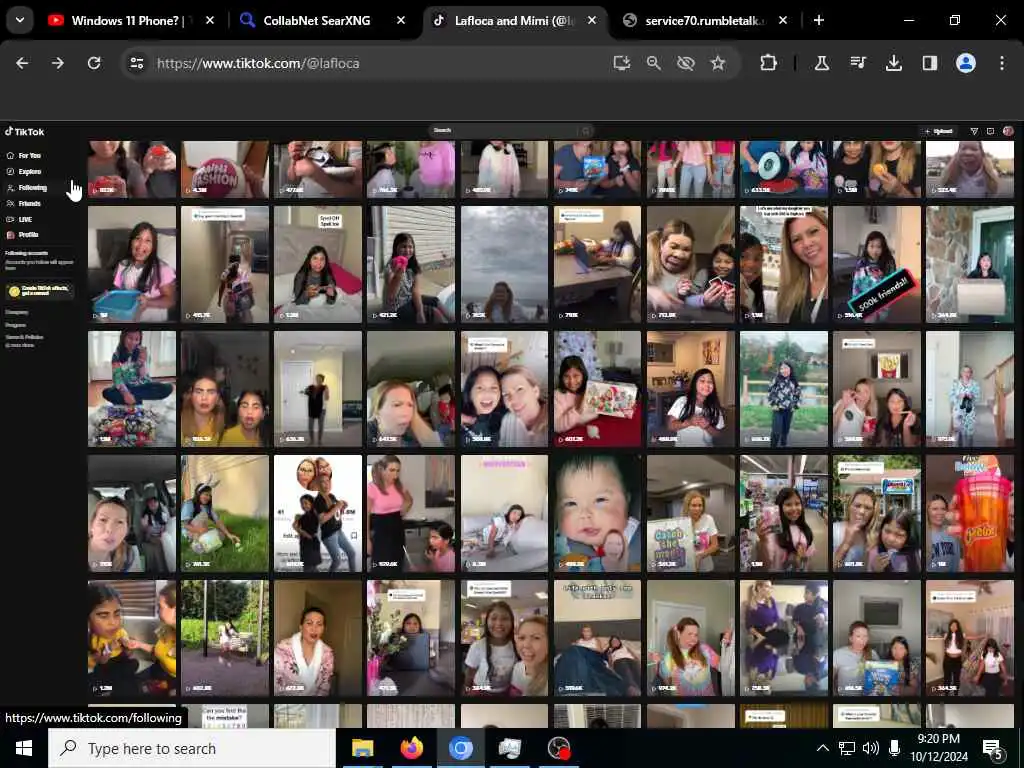Open video showing french fries box
The height and width of the screenshot is (768, 1024).
click(877, 389)
